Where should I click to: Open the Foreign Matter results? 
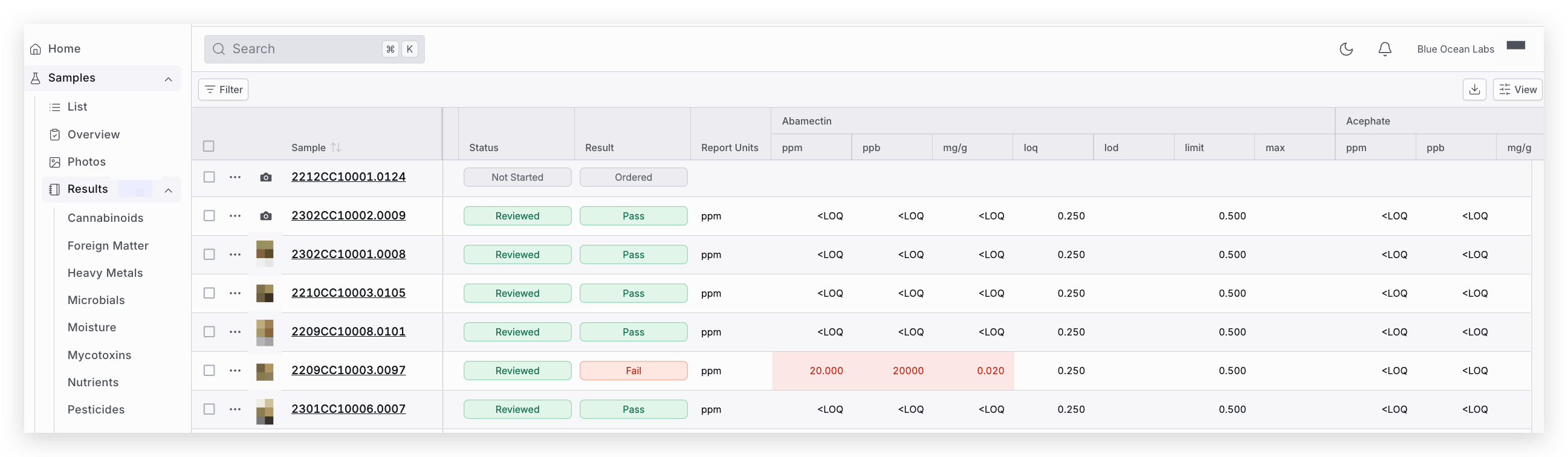(x=108, y=246)
